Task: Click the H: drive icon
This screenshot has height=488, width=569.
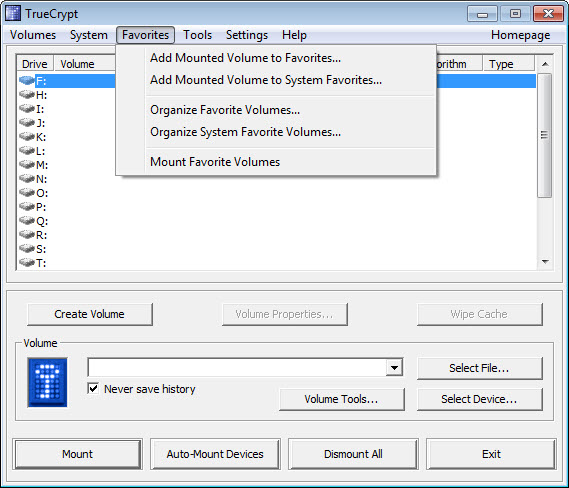Action: pos(26,94)
